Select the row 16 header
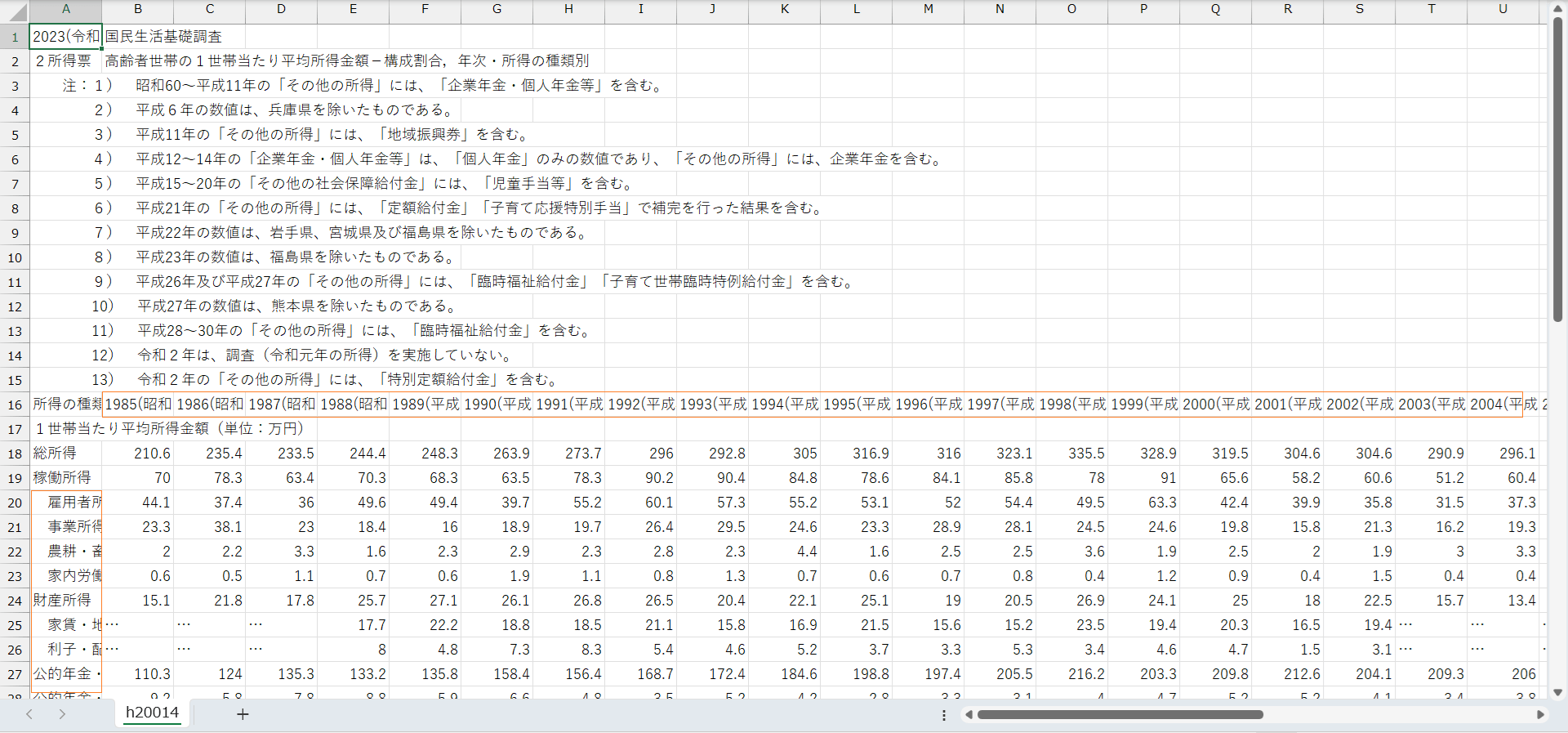 pos(15,404)
